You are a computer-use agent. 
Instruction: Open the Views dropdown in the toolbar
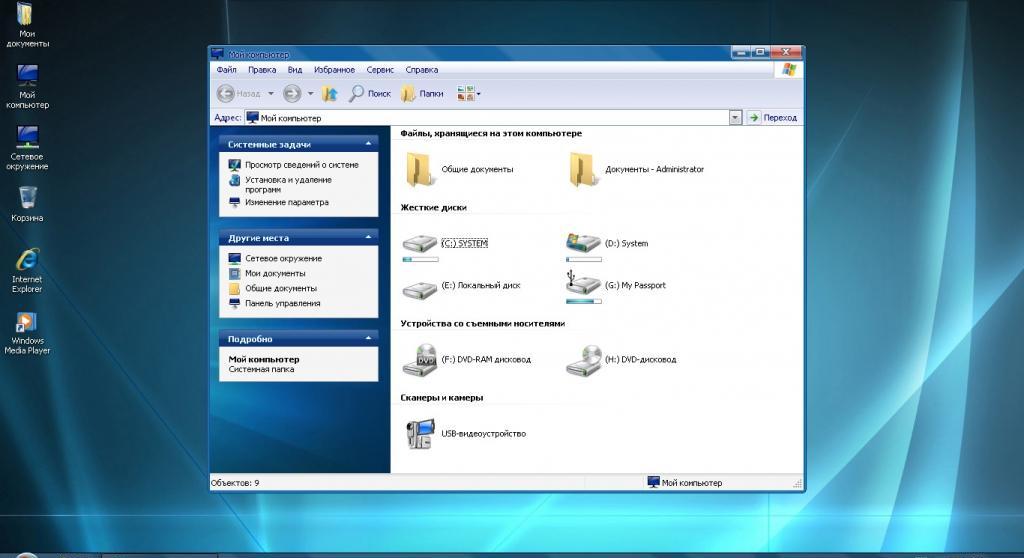(469, 93)
